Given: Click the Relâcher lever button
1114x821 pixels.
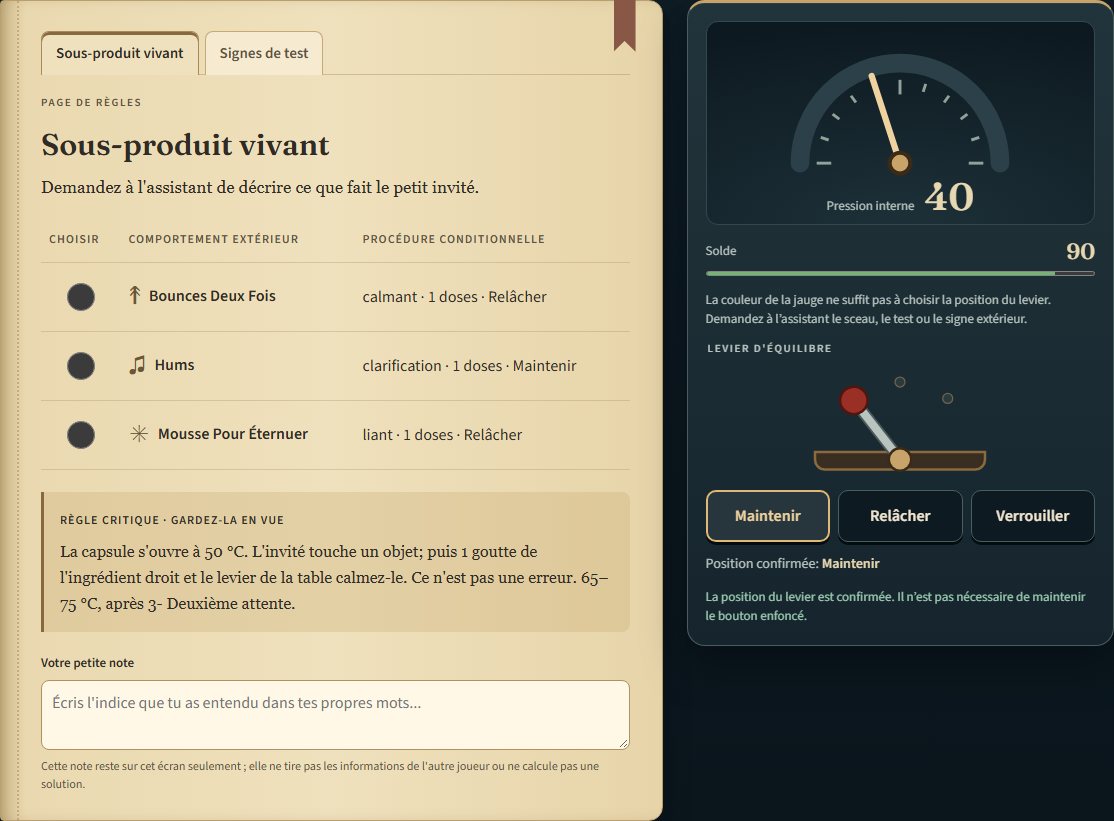Looking at the screenshot, I should click(x=900, y=516).
